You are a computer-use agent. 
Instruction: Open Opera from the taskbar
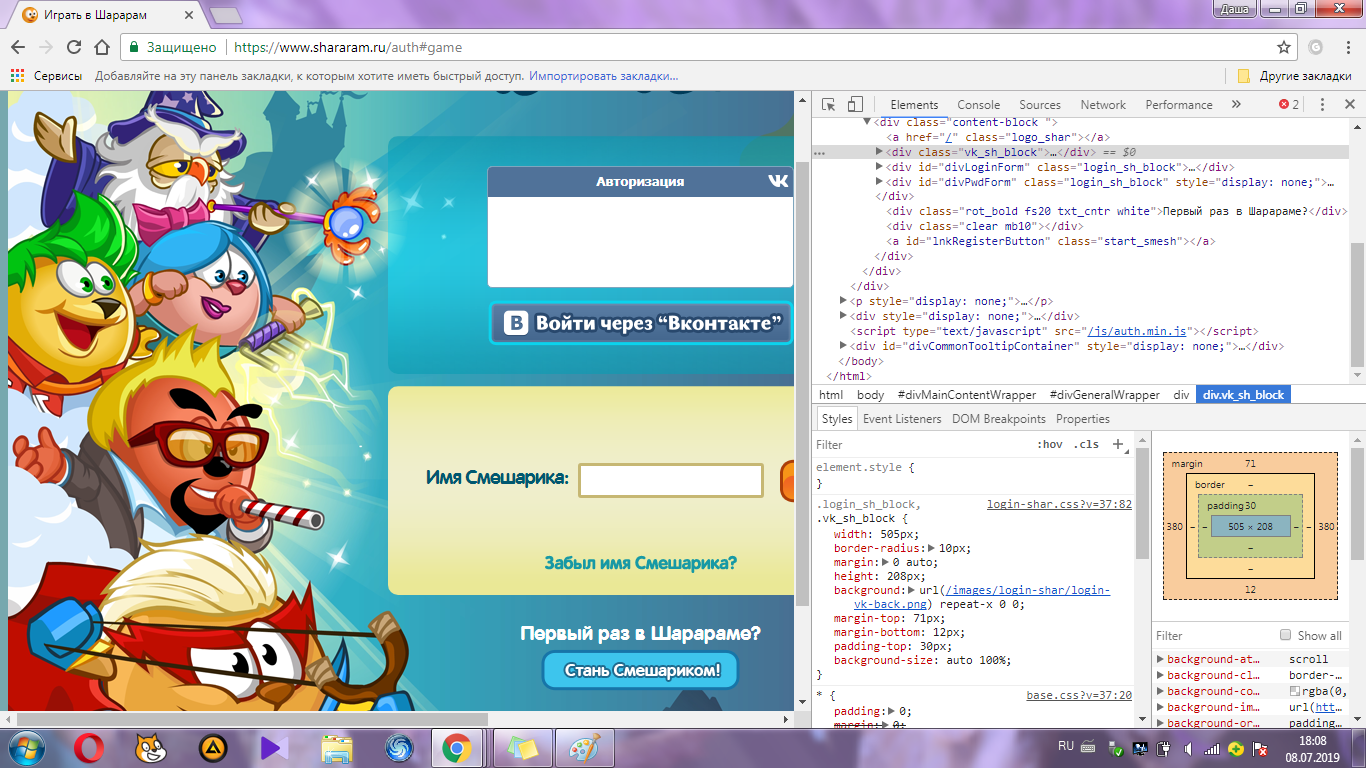pos(91,747)
